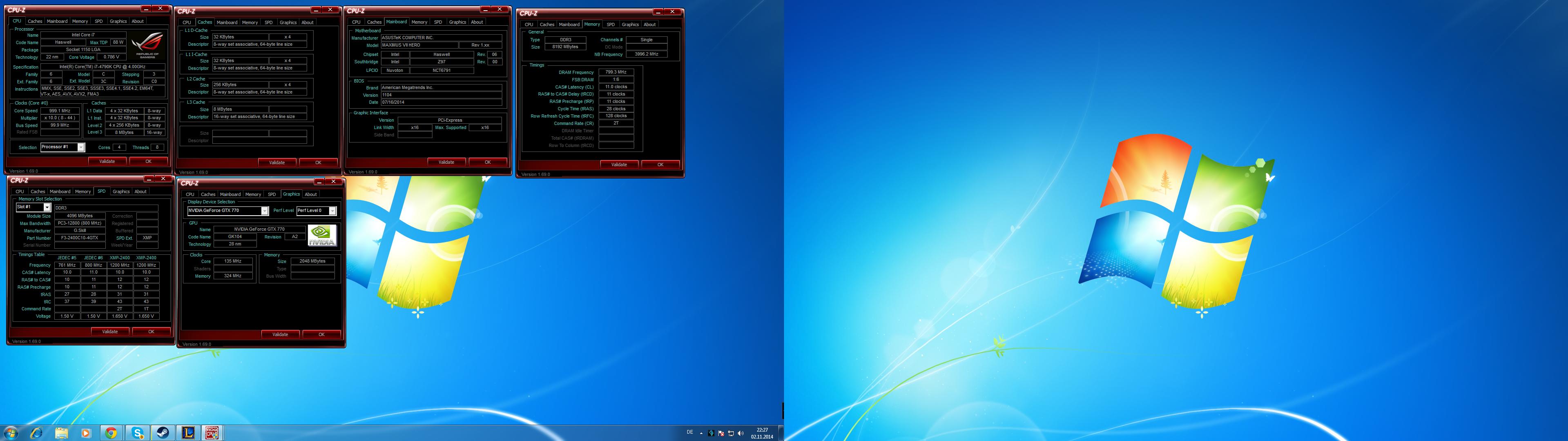Image resolution: width=1568 pixels, height=441 pixels.
Task: Open the NVIDIA GeForce GTX 770 device dropdown
Action: (264, 211)
